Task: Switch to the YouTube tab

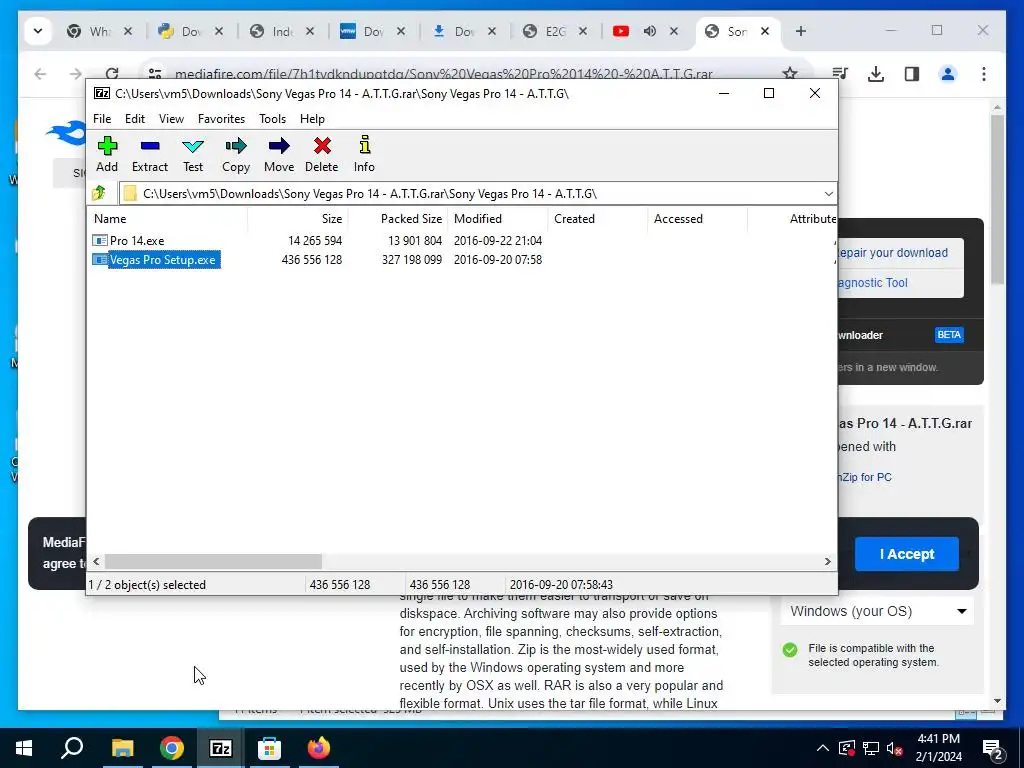Action: (x=621, y=31)
